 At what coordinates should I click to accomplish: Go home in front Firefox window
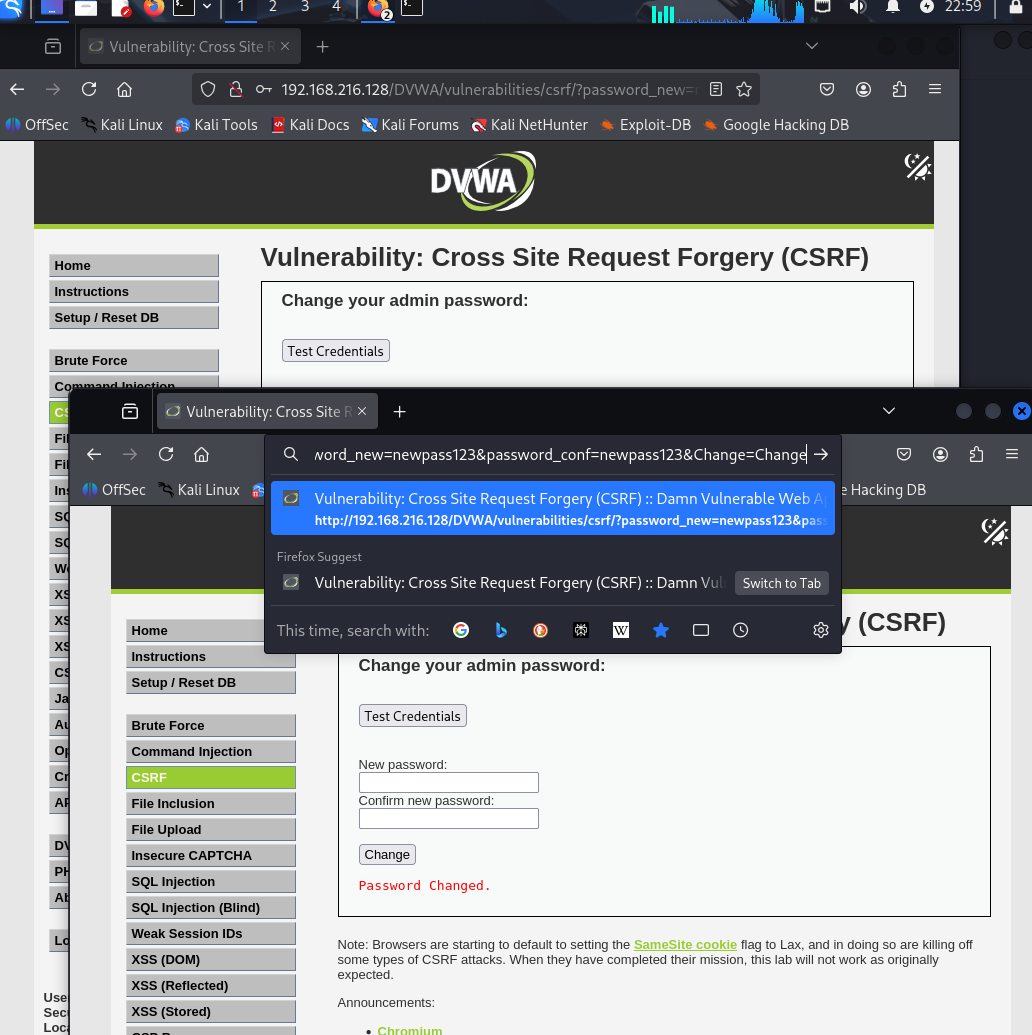pyautogui.click(x=201, y=454)
